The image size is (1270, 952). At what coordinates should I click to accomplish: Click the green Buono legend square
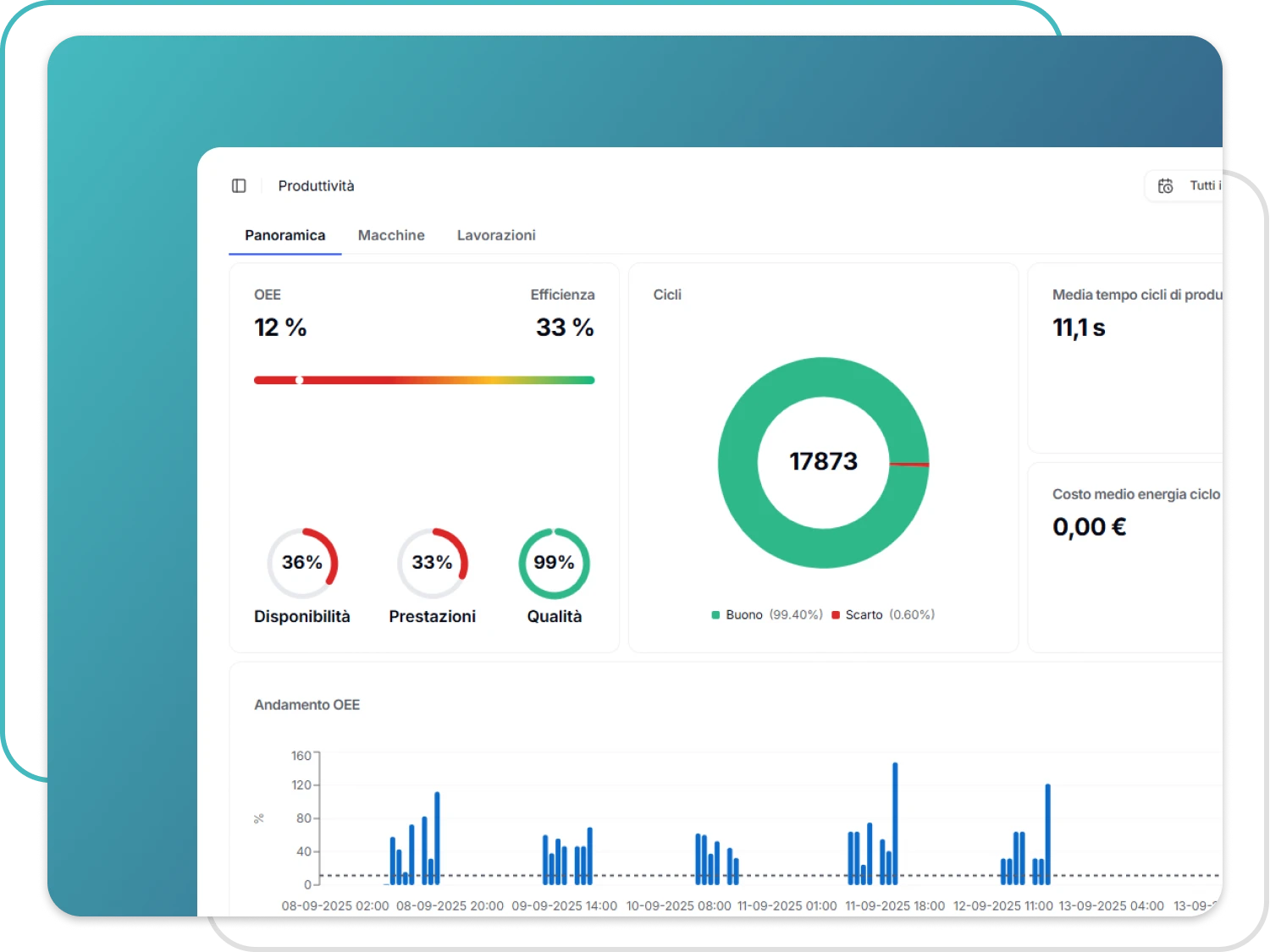tap(715, 615)
